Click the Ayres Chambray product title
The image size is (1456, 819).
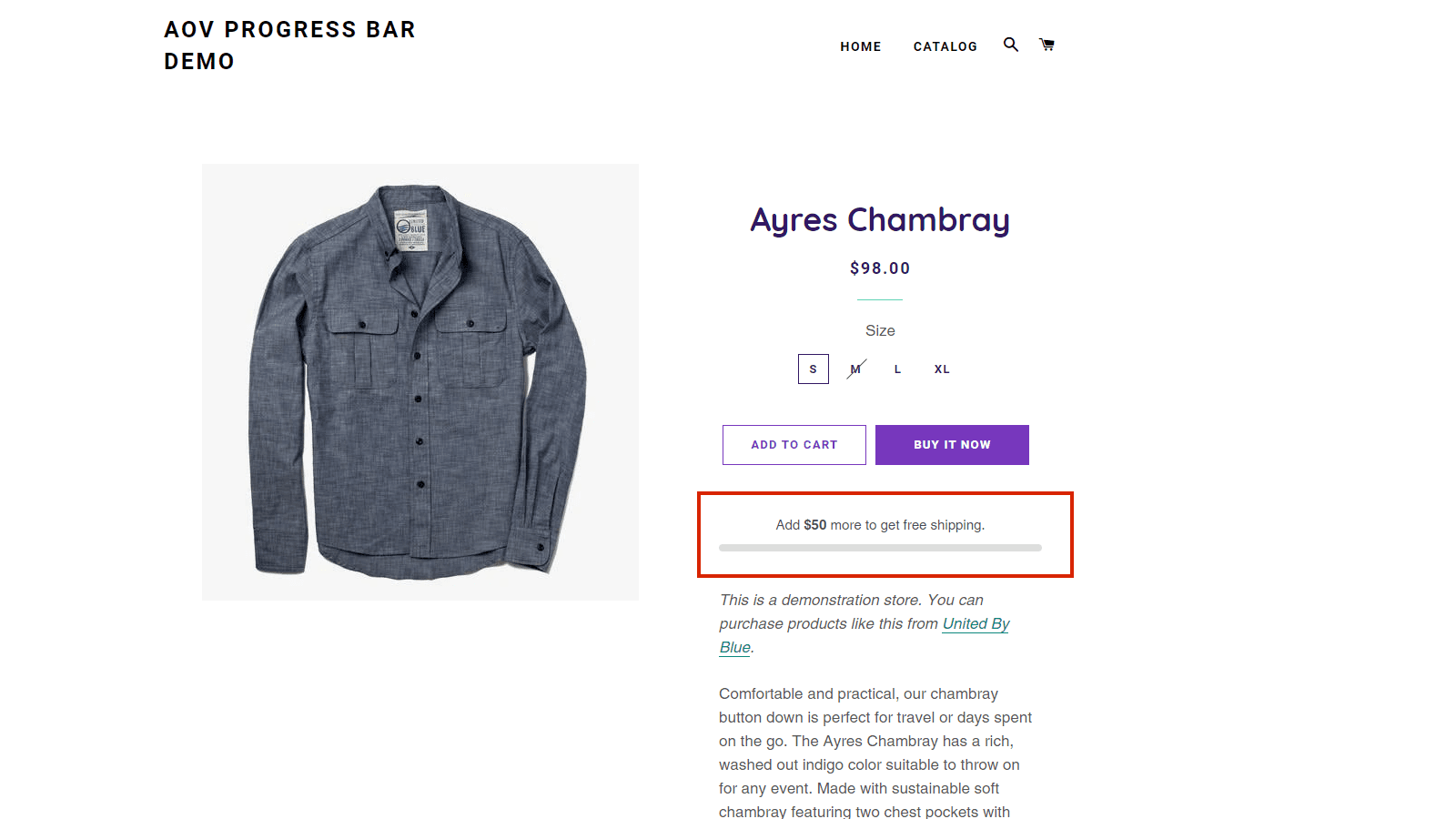pyautogui.click(x=880, y=220)
